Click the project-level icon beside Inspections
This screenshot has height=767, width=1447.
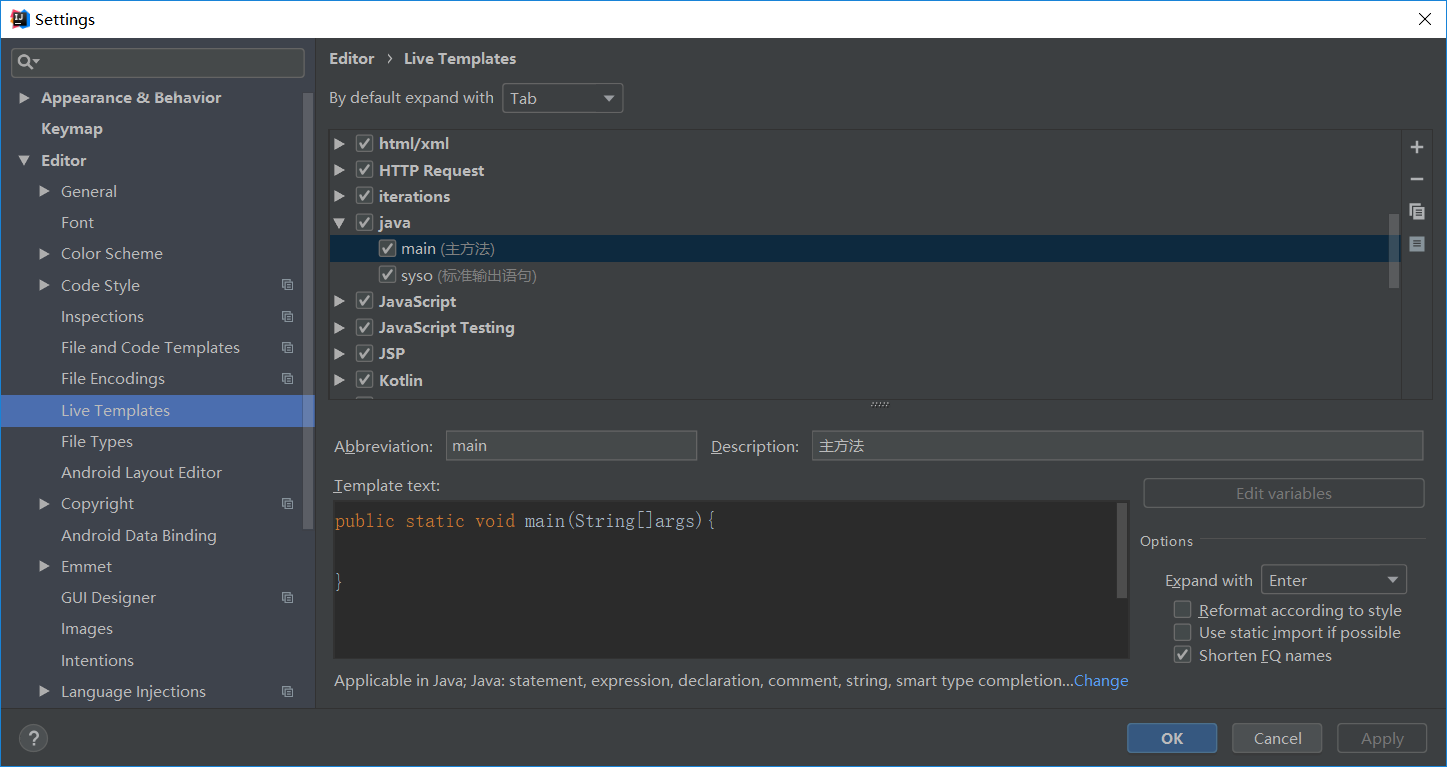tap(288, 317)
